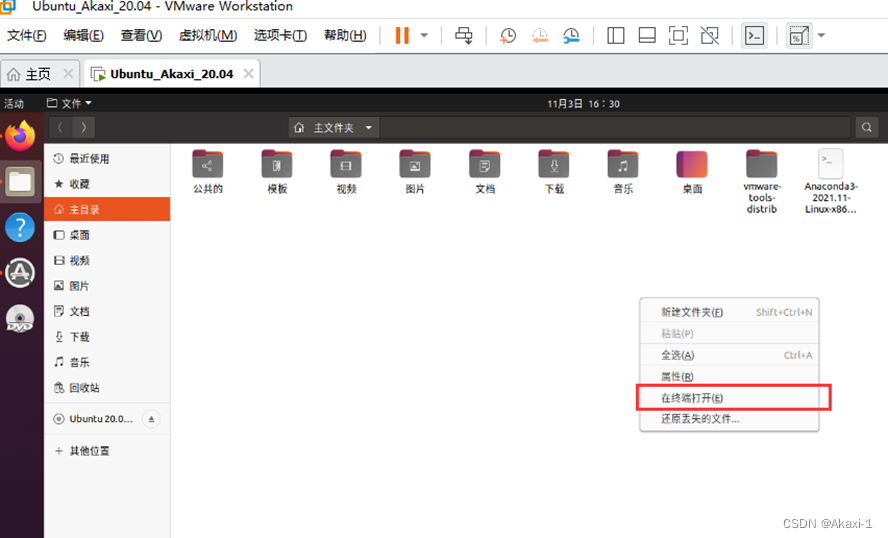Revert to the previous snapshot icon

coord(540,36)
